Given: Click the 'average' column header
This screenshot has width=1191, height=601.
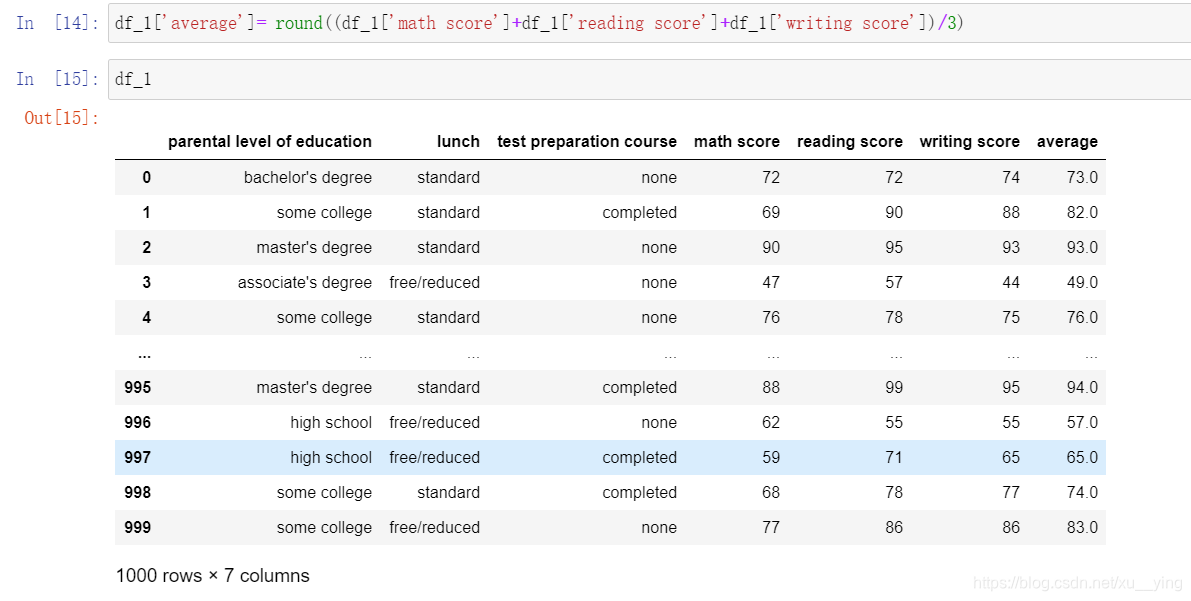Looking at the screenshot, I should 1067,141.
